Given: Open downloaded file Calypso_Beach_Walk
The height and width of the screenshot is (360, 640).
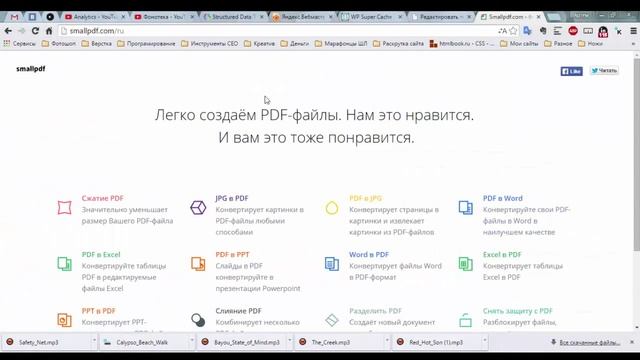Looking at the screenshot, I should click(x=143, y=342).
